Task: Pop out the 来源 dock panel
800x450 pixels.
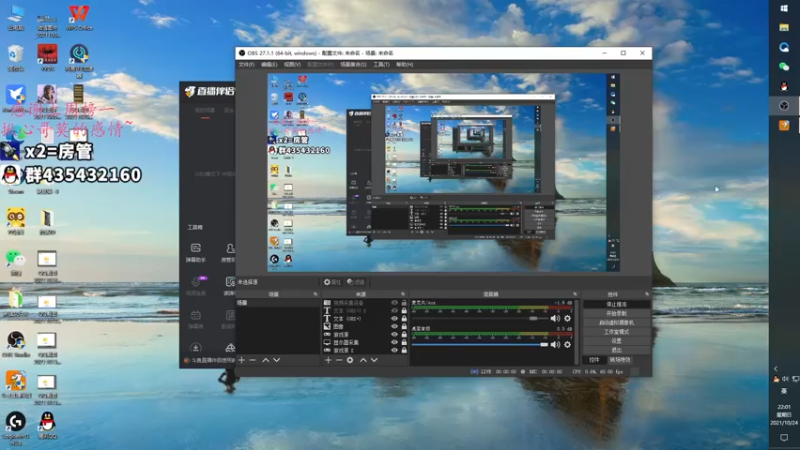Action: 403,294
